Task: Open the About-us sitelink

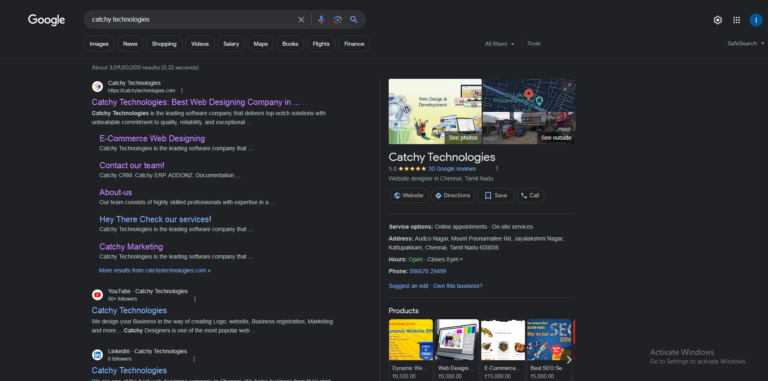Action: (x=116, y=192)
